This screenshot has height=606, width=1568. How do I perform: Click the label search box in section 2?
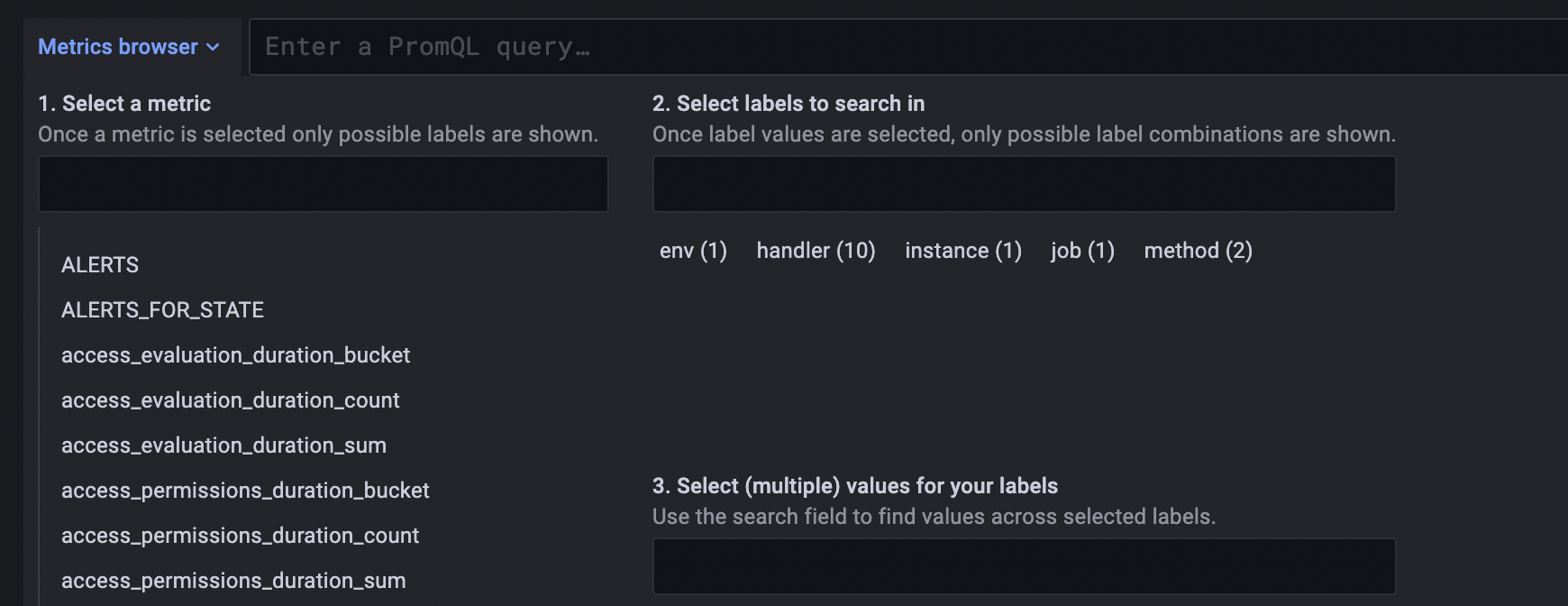(x=1023, y=184)
